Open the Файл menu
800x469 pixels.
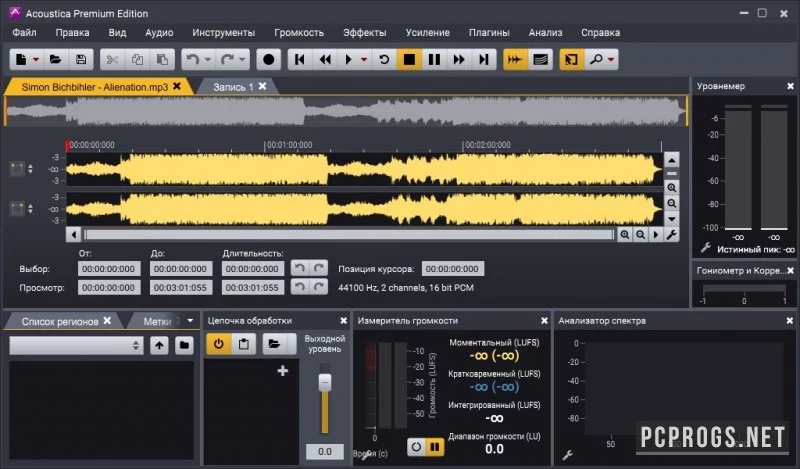coord(24,33)
